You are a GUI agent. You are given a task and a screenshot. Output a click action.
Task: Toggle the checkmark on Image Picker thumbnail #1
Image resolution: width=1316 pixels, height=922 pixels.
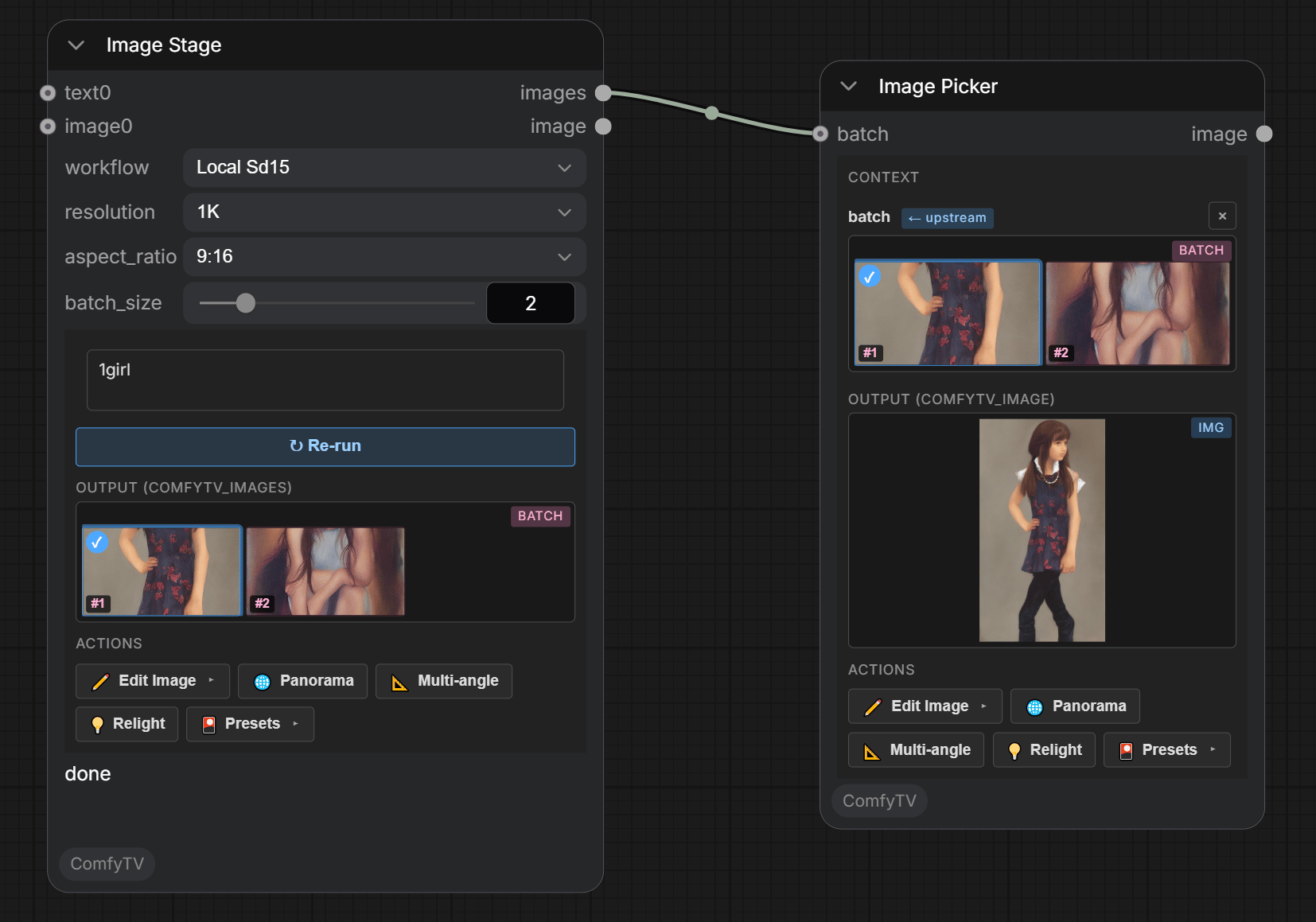(870, 277)
